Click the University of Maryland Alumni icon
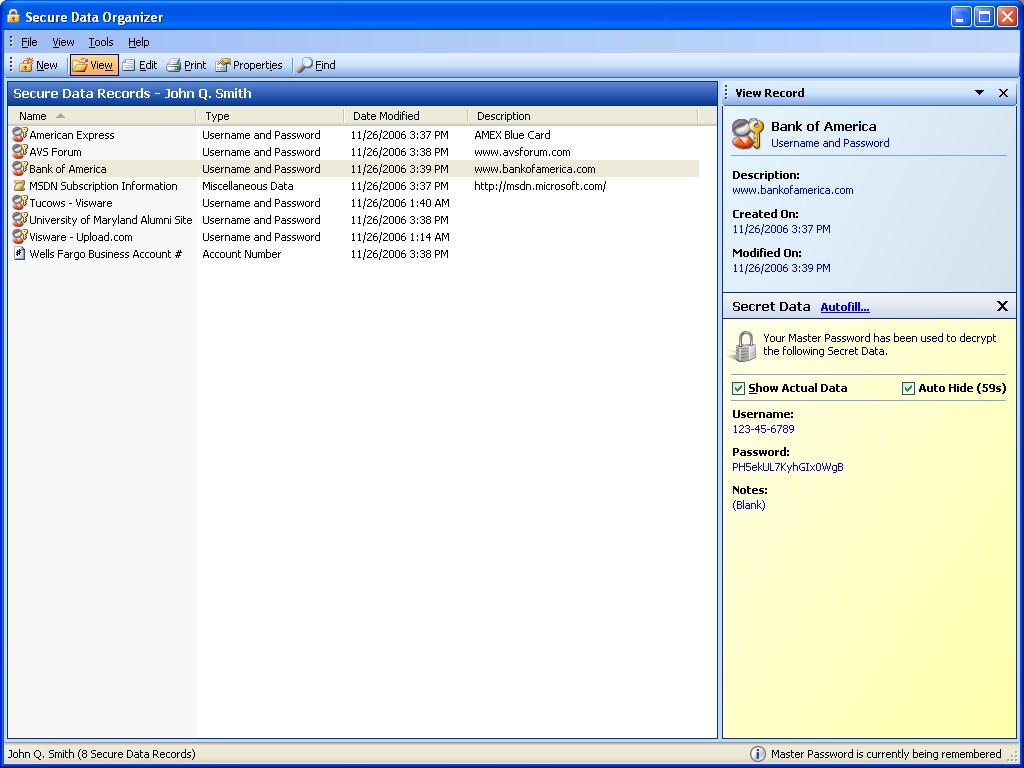1024x768 pixels. (x=20, y=219)
